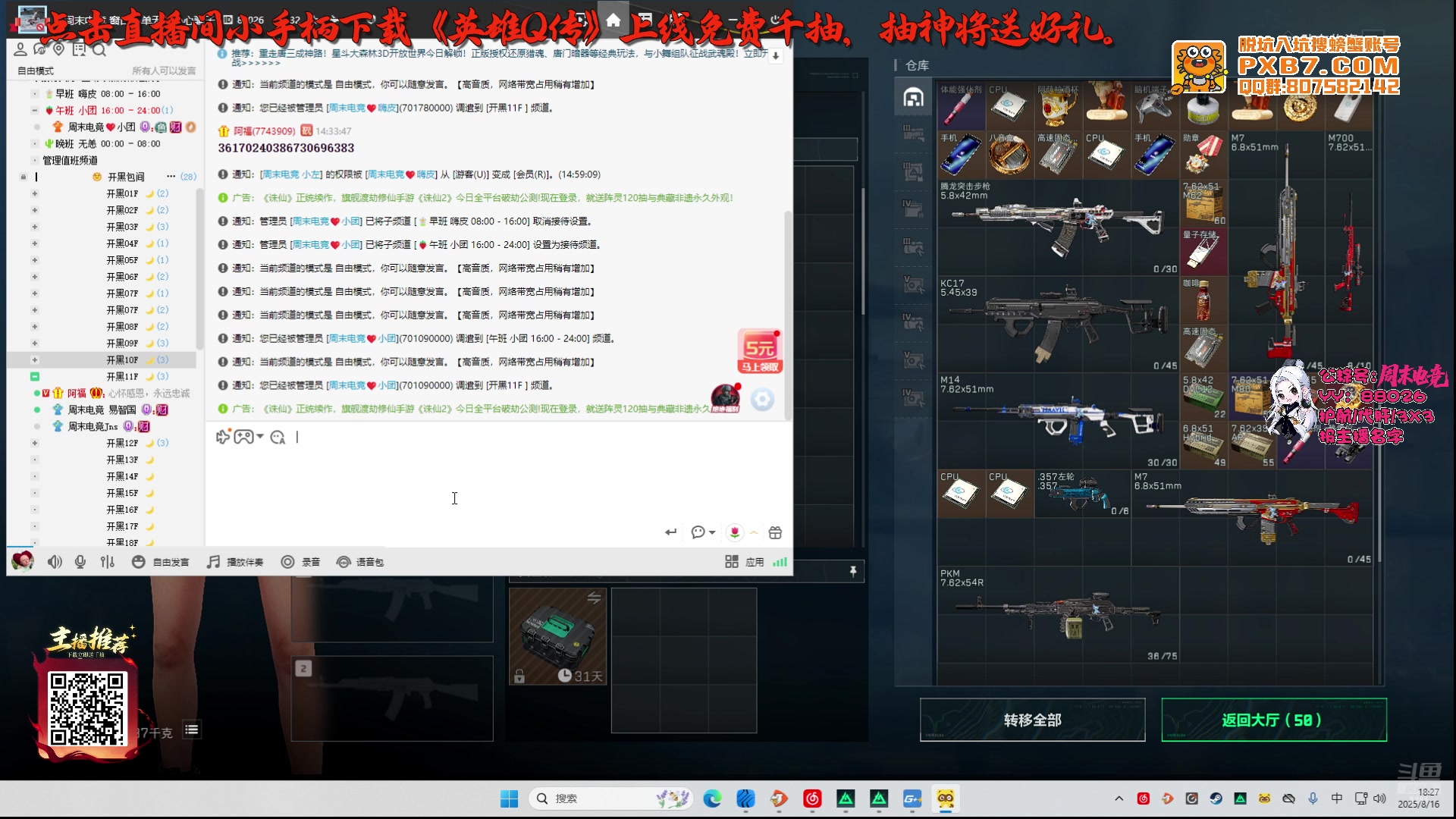This screenshot has height=819, width=1456.
Task: Click the .357 revolver item
Action: [1083, 494]
